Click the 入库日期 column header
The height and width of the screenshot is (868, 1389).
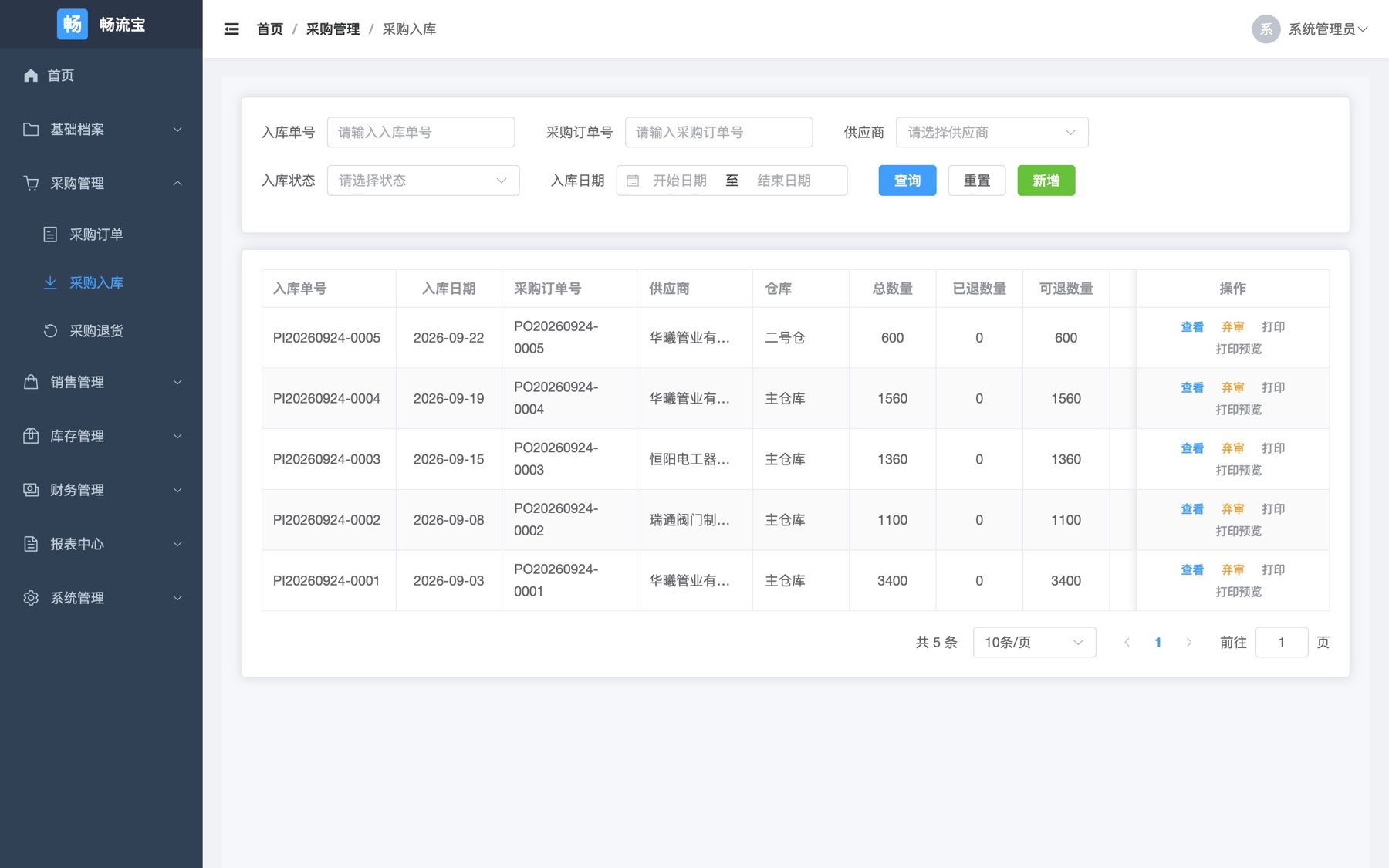click(x=448, y=289)
